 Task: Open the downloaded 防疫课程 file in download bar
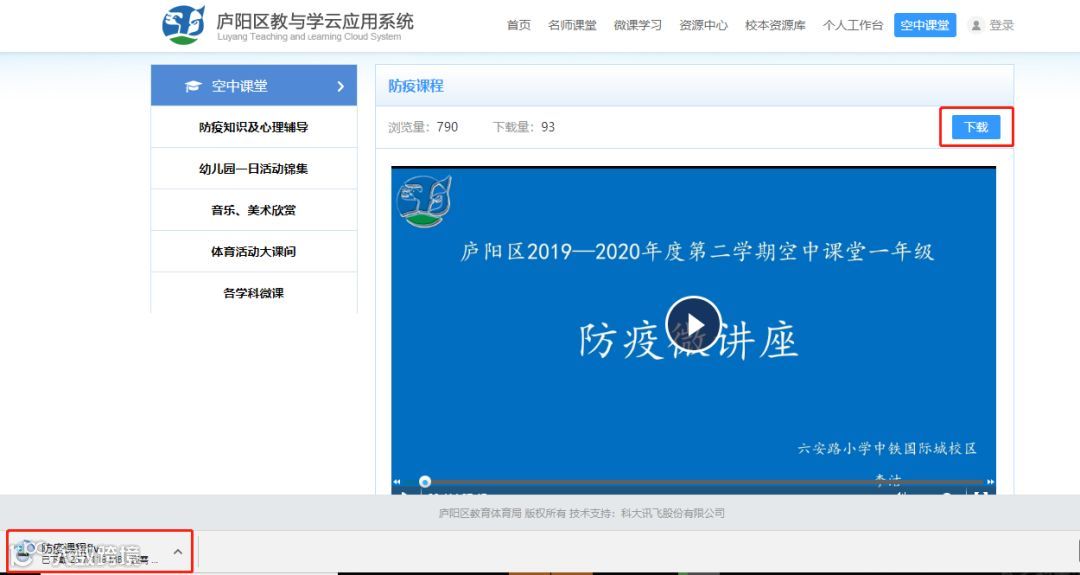click(x=90, y=552)
